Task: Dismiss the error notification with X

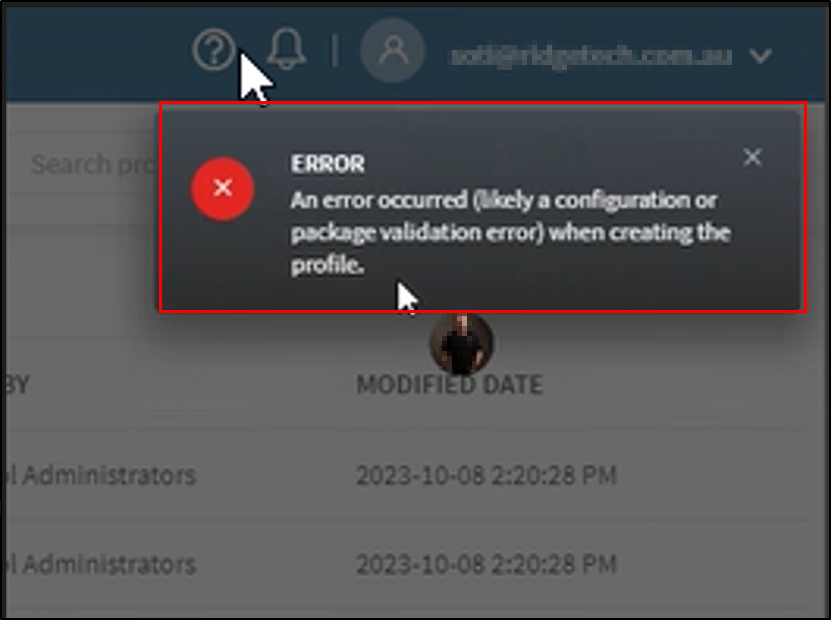Action: coord(752,157)
